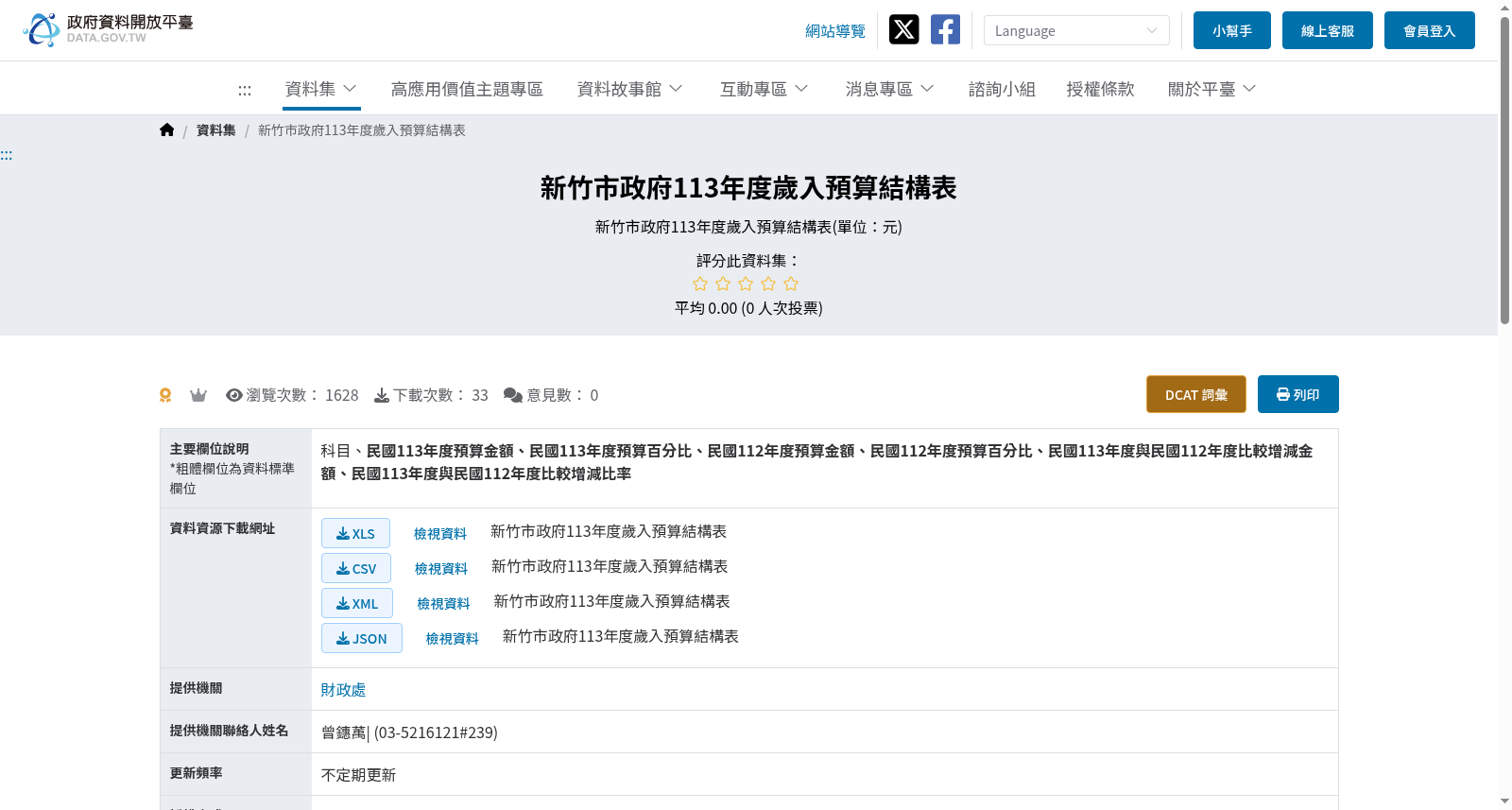Click the comments icon beside 意見數
1512x810 pixels.
(513, 395)
